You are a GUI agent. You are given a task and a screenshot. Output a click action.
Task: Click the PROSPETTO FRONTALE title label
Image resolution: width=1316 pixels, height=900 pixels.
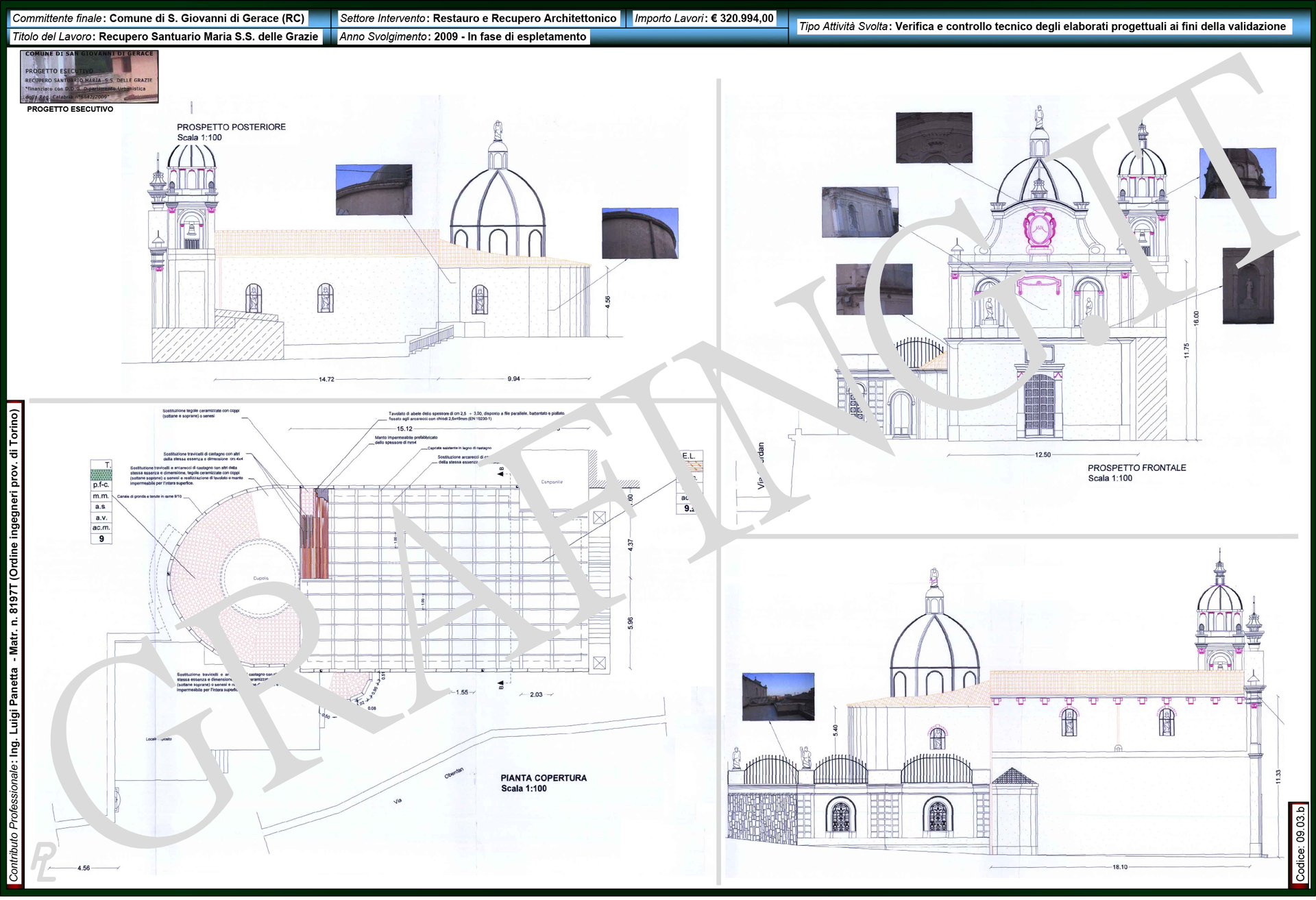[x=1136, y=468]
